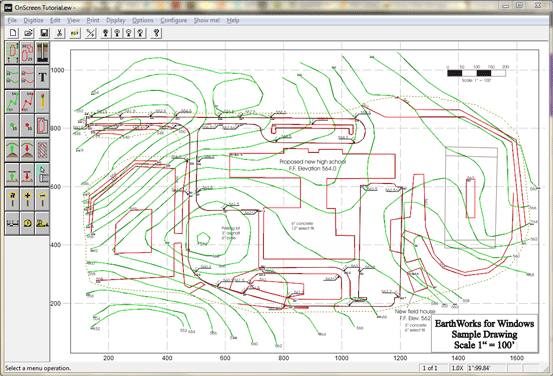Click 'Proposed new high school' label in drawing
This screenshot has height=376, width=553.
coord(312,162)
